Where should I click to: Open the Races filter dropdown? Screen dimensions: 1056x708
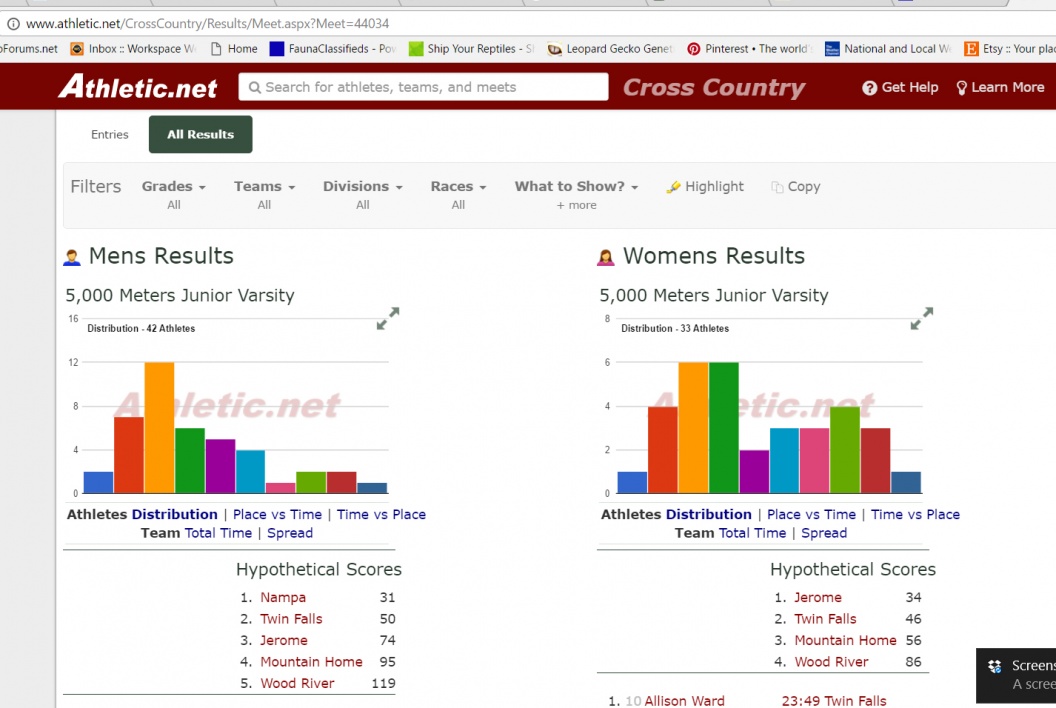pos(458,187)
